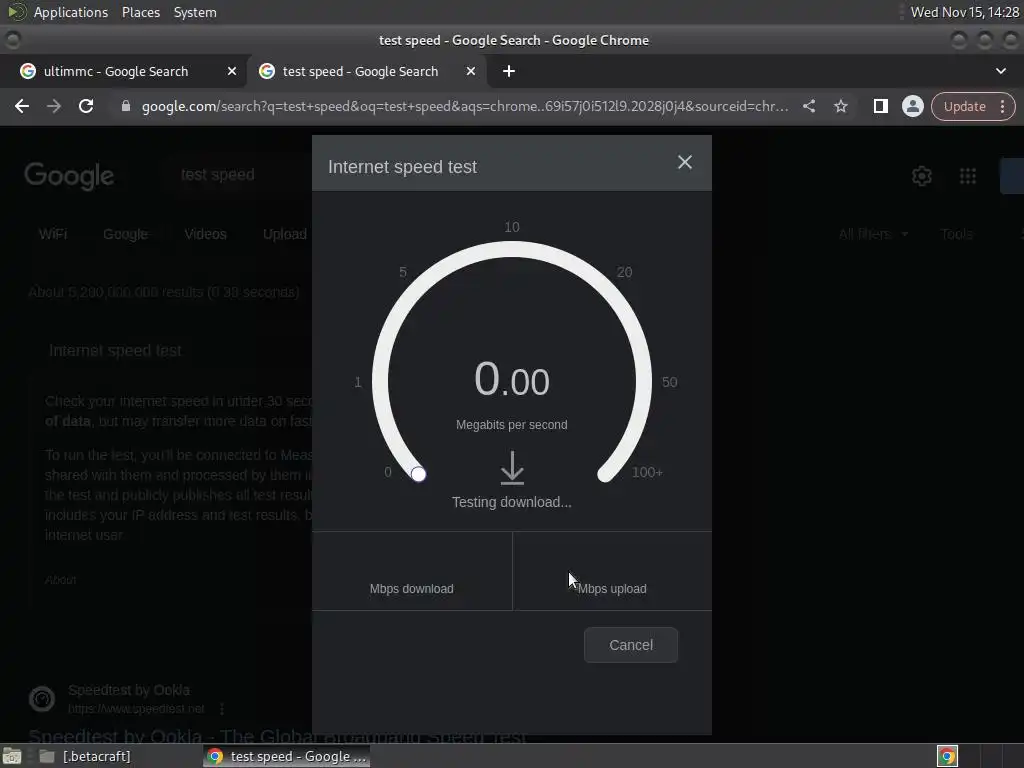Select the WiFi filter chip
This screenshot has height=768, width=1024.
coord(53,234)
